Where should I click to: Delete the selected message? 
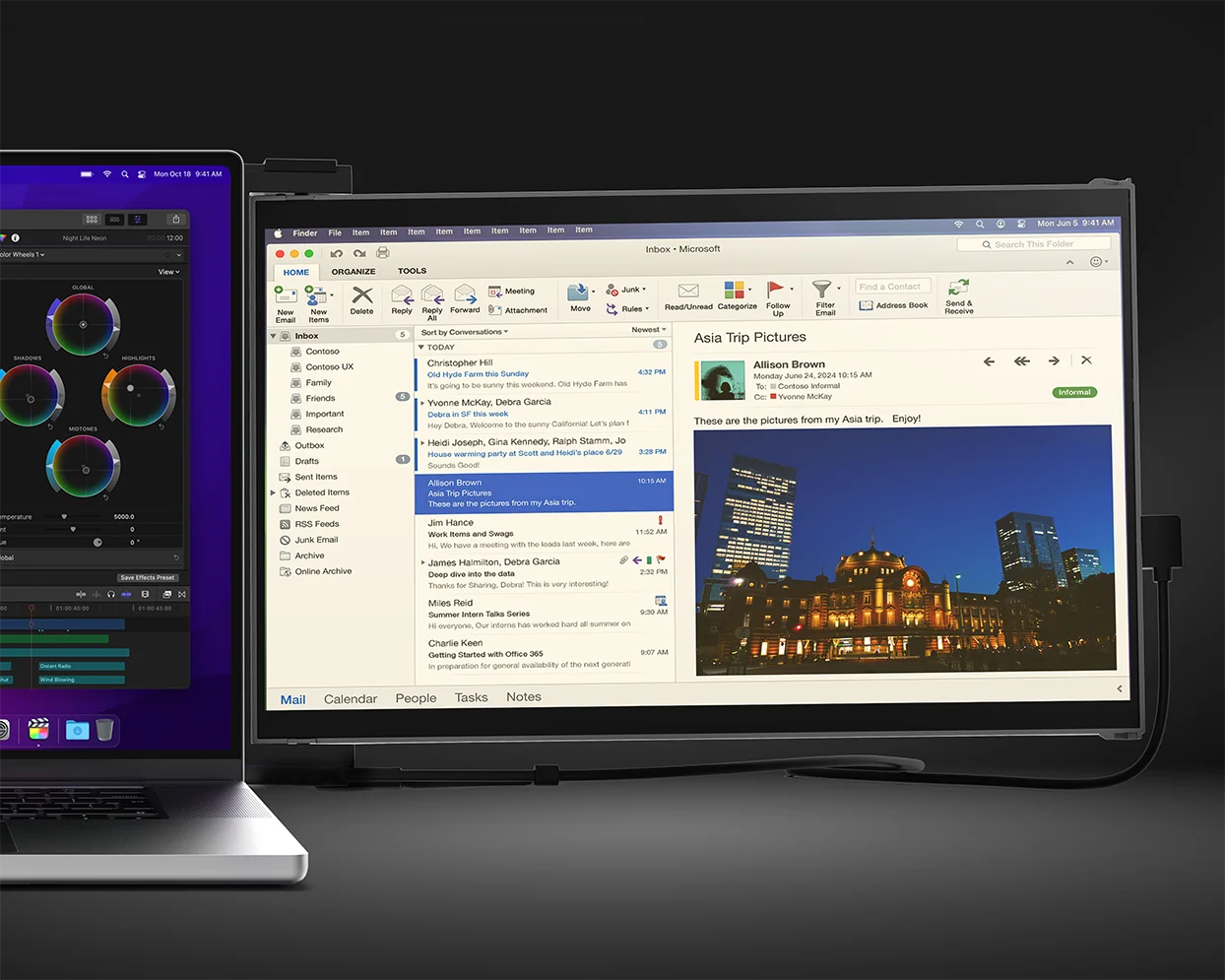click(x=361, y=295)
